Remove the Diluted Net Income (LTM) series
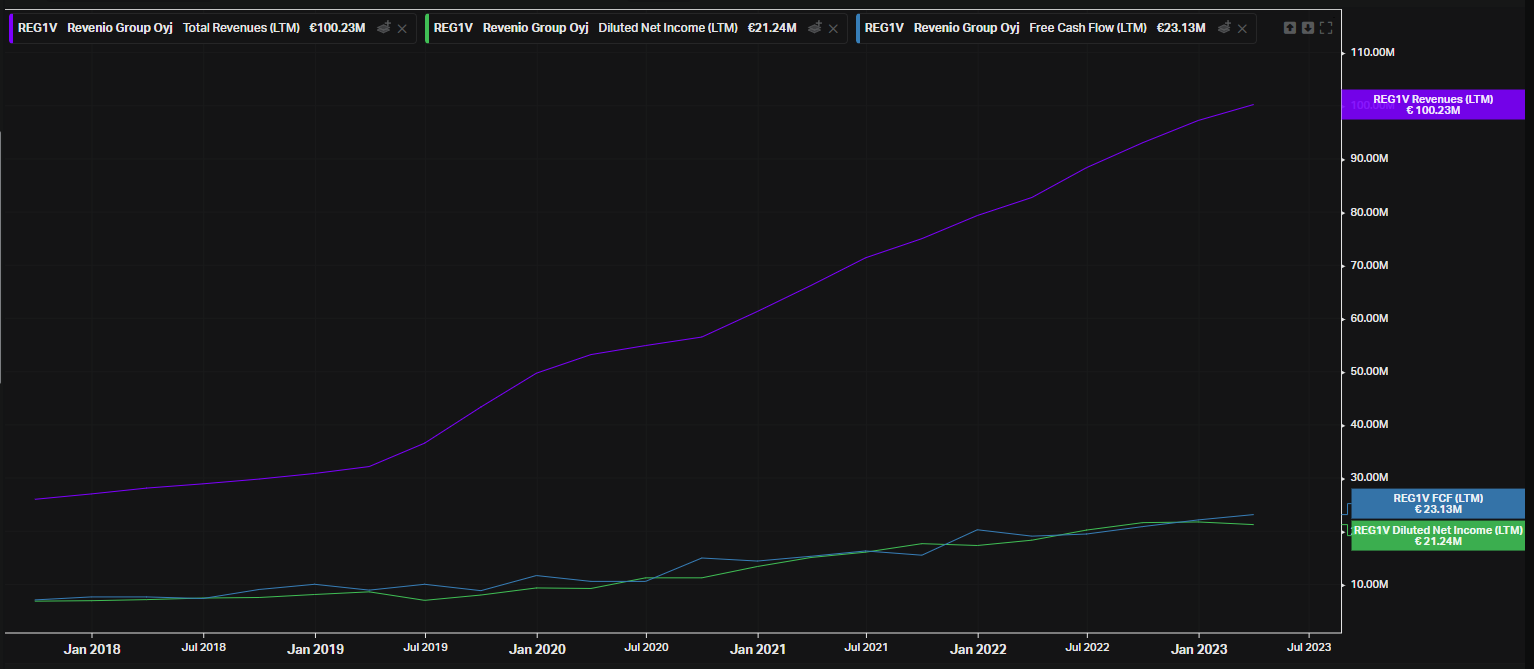This screenshot has width=1534, height=669. [834, 28]
